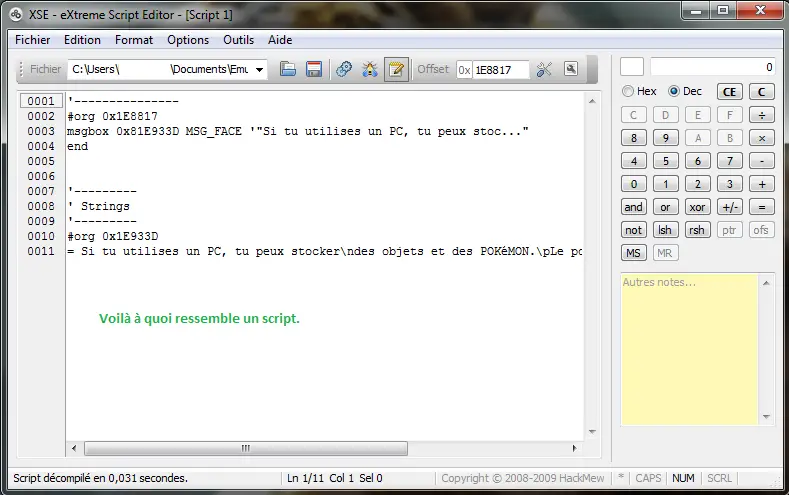Click the '#org 0x1E933D' line
The width and height of the screenshot is (789, 495).
point(113,236)
